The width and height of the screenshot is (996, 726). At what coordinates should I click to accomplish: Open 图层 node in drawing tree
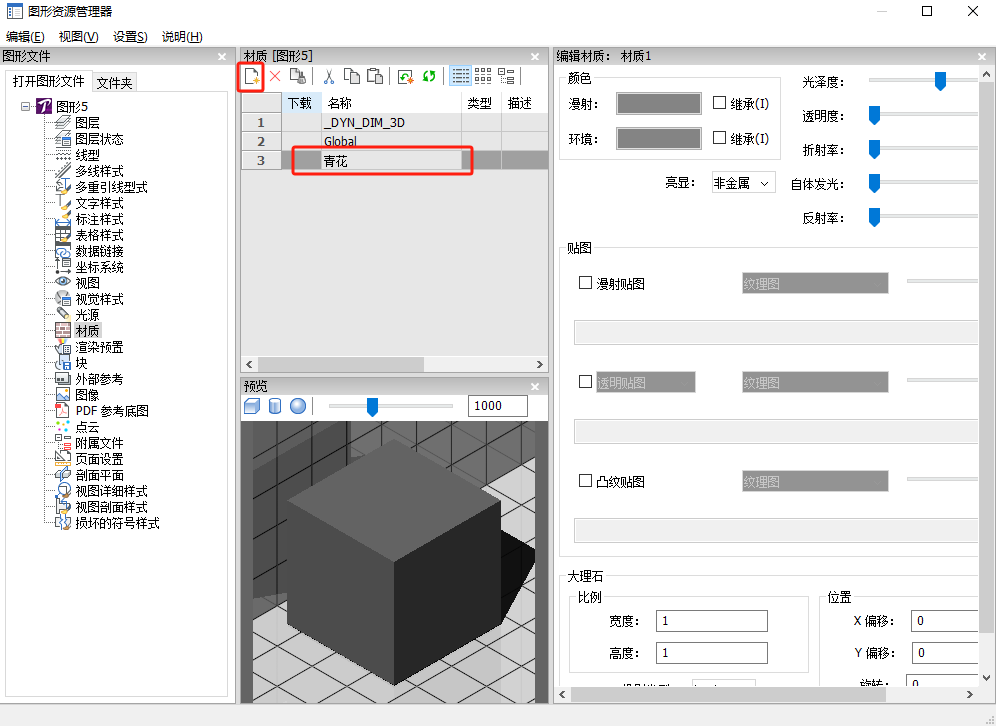pos(87,123)
